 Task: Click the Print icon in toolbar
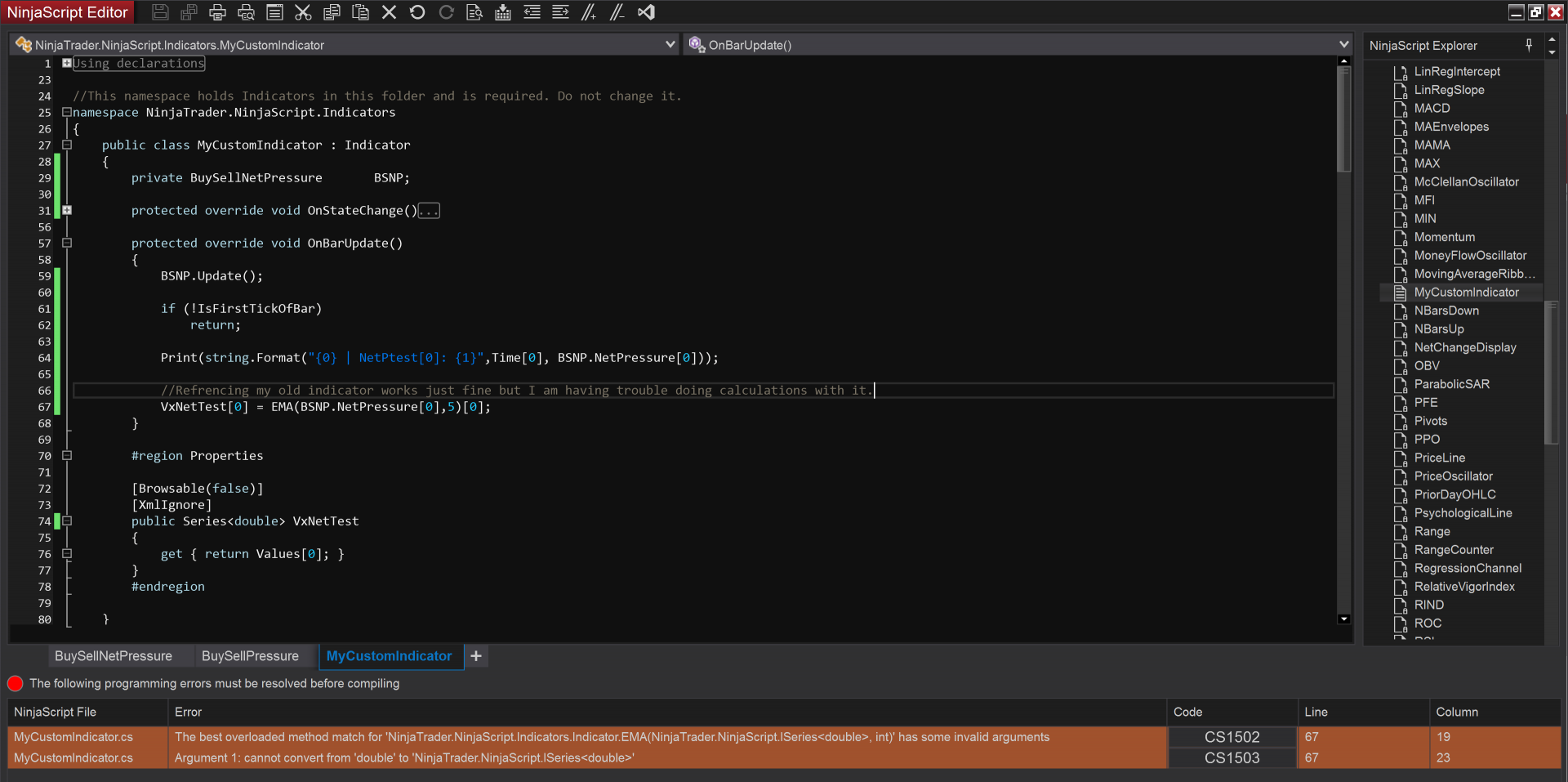click(x=217, y=12)
